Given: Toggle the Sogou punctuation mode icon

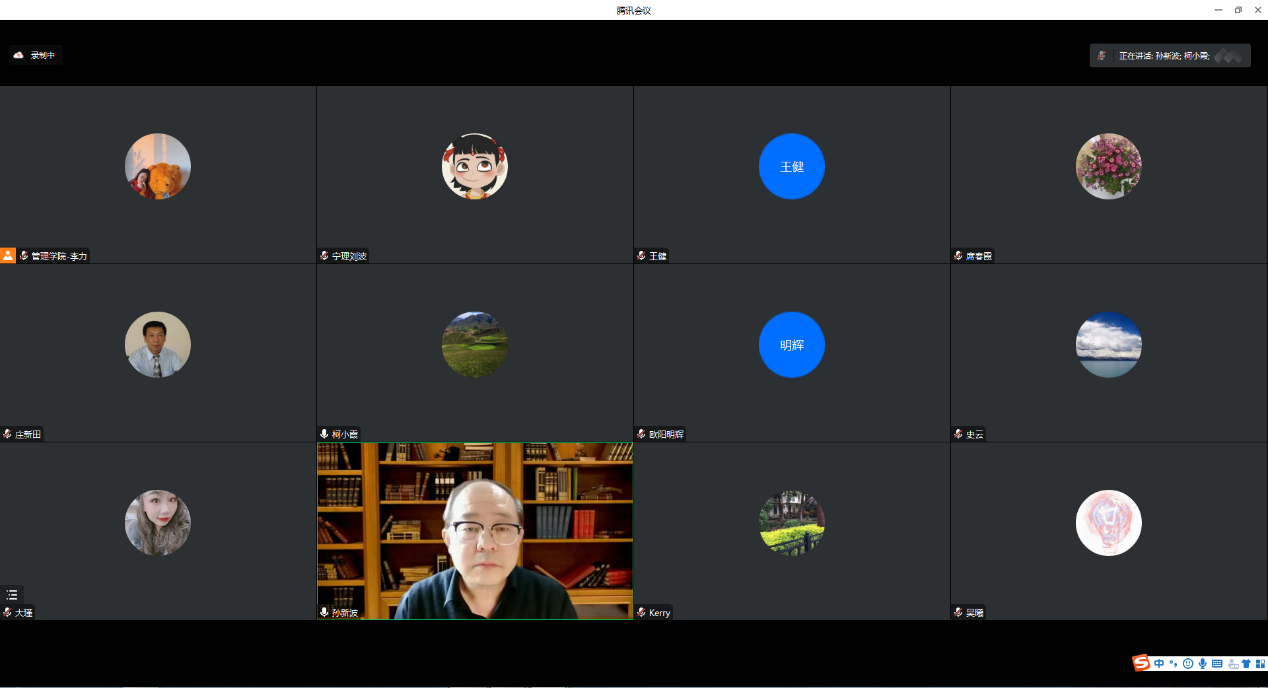Looking at the screenshot, I should (1173, 663).
